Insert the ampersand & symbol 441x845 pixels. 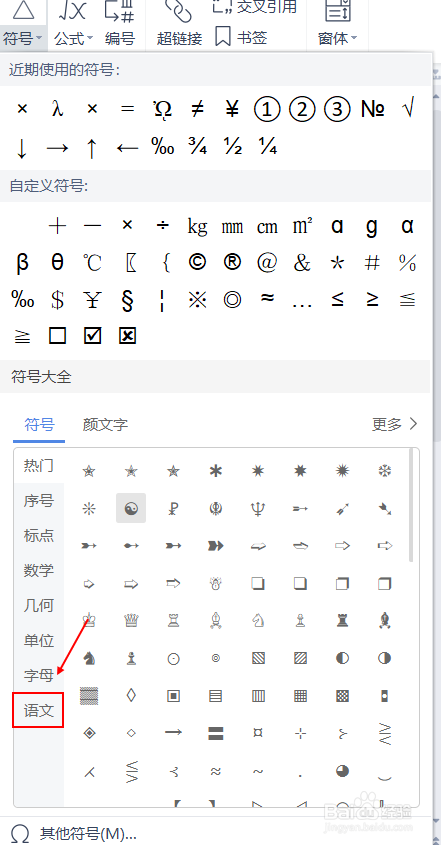[x=302, y=262]
